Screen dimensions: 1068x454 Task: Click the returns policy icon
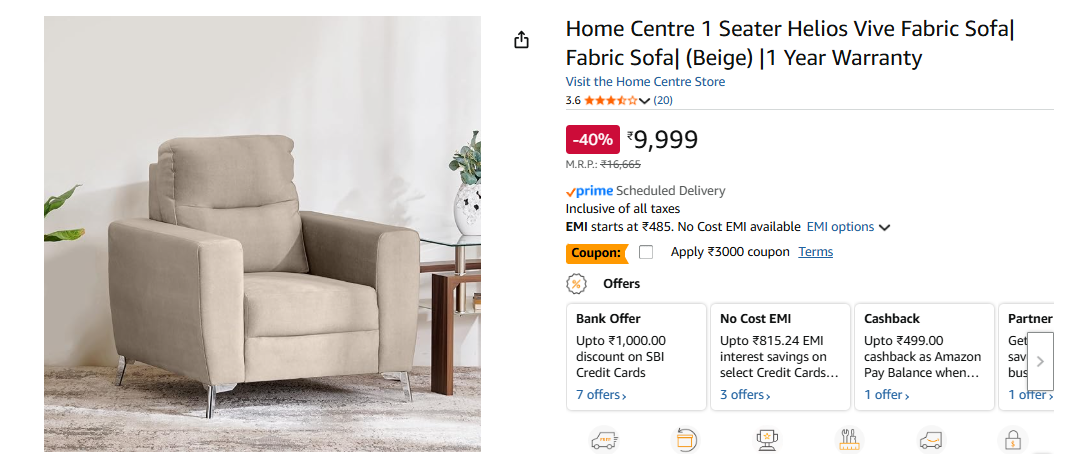(685, 439)
